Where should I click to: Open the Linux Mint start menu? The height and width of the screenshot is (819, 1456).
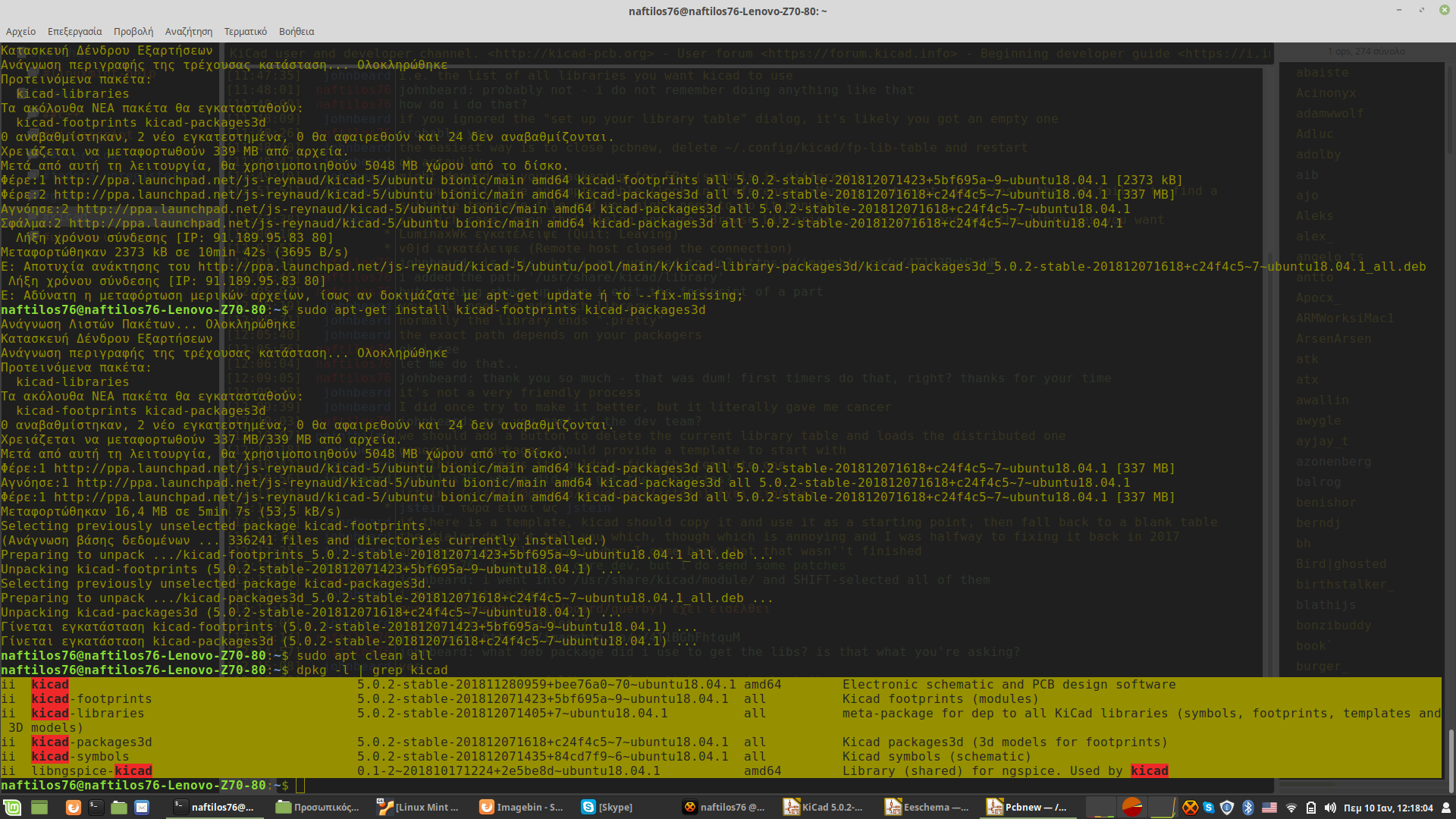[12, 808]
